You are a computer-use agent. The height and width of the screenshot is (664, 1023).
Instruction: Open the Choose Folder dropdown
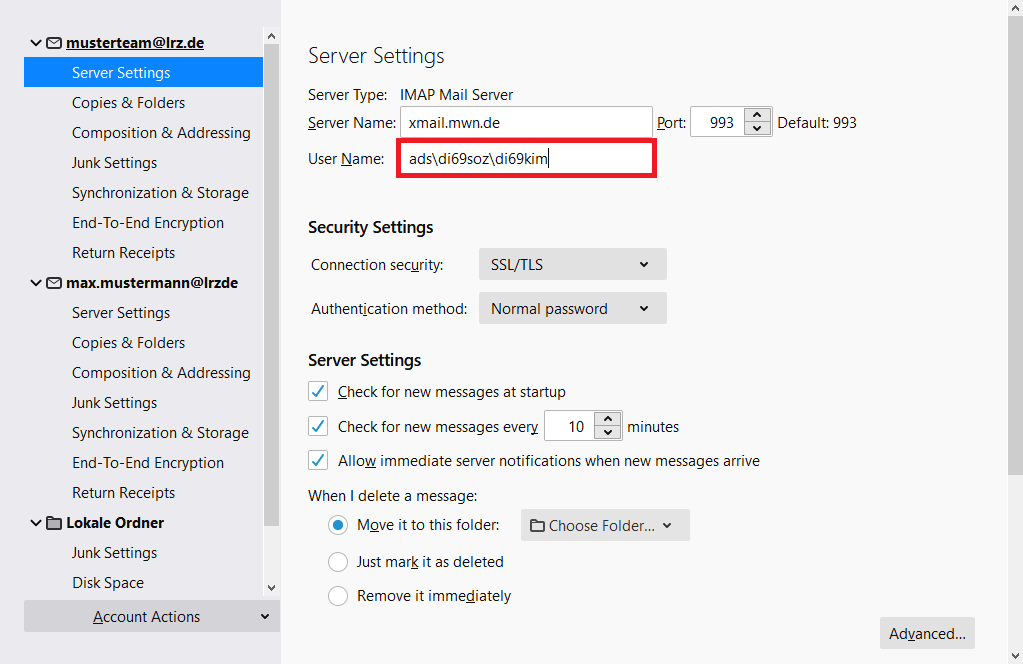[x=604, y=525]
